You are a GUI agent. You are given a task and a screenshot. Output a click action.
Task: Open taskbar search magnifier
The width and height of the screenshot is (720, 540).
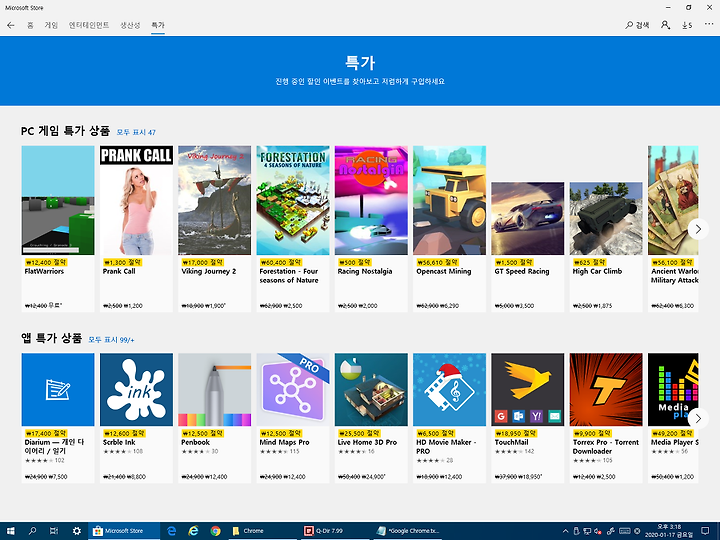click(x=32, y=531)
